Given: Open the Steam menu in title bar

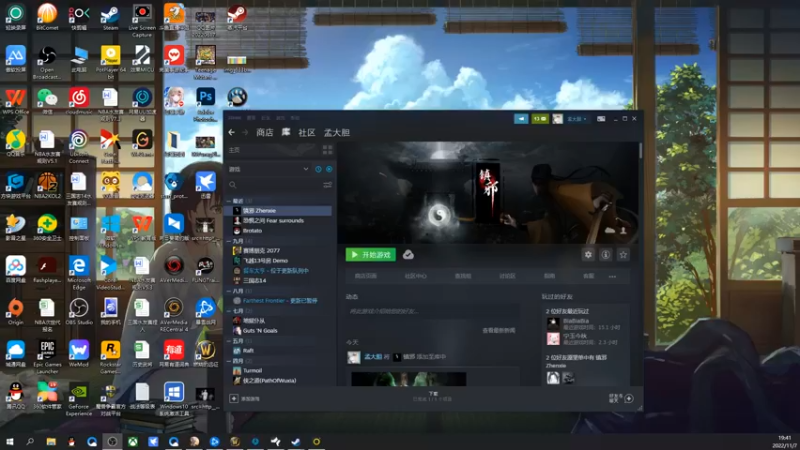Looking at the screenshot, I should 235,118.
